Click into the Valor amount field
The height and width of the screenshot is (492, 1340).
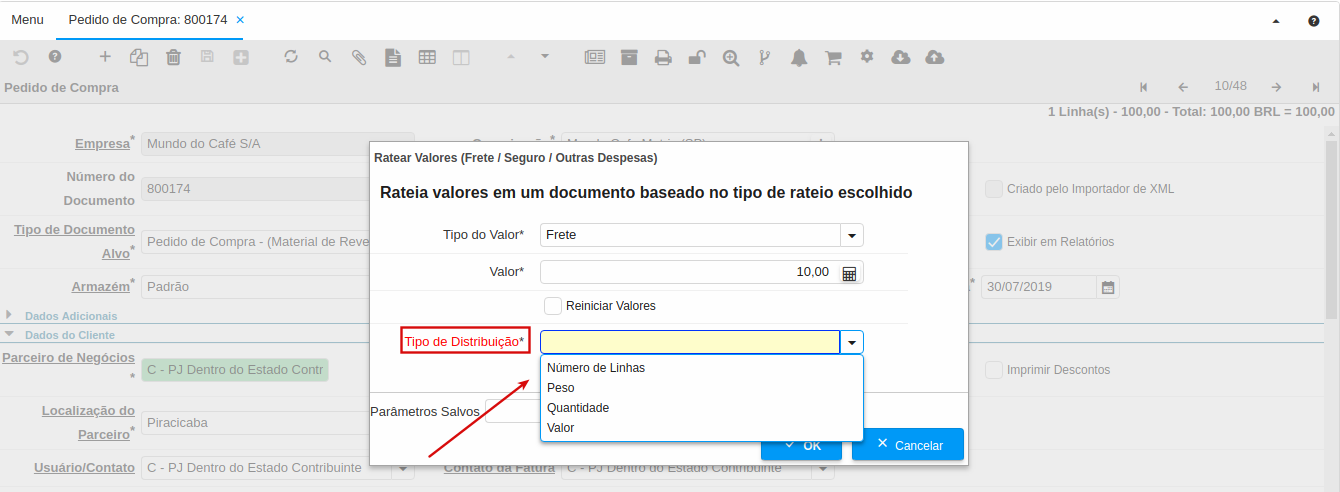688,272
